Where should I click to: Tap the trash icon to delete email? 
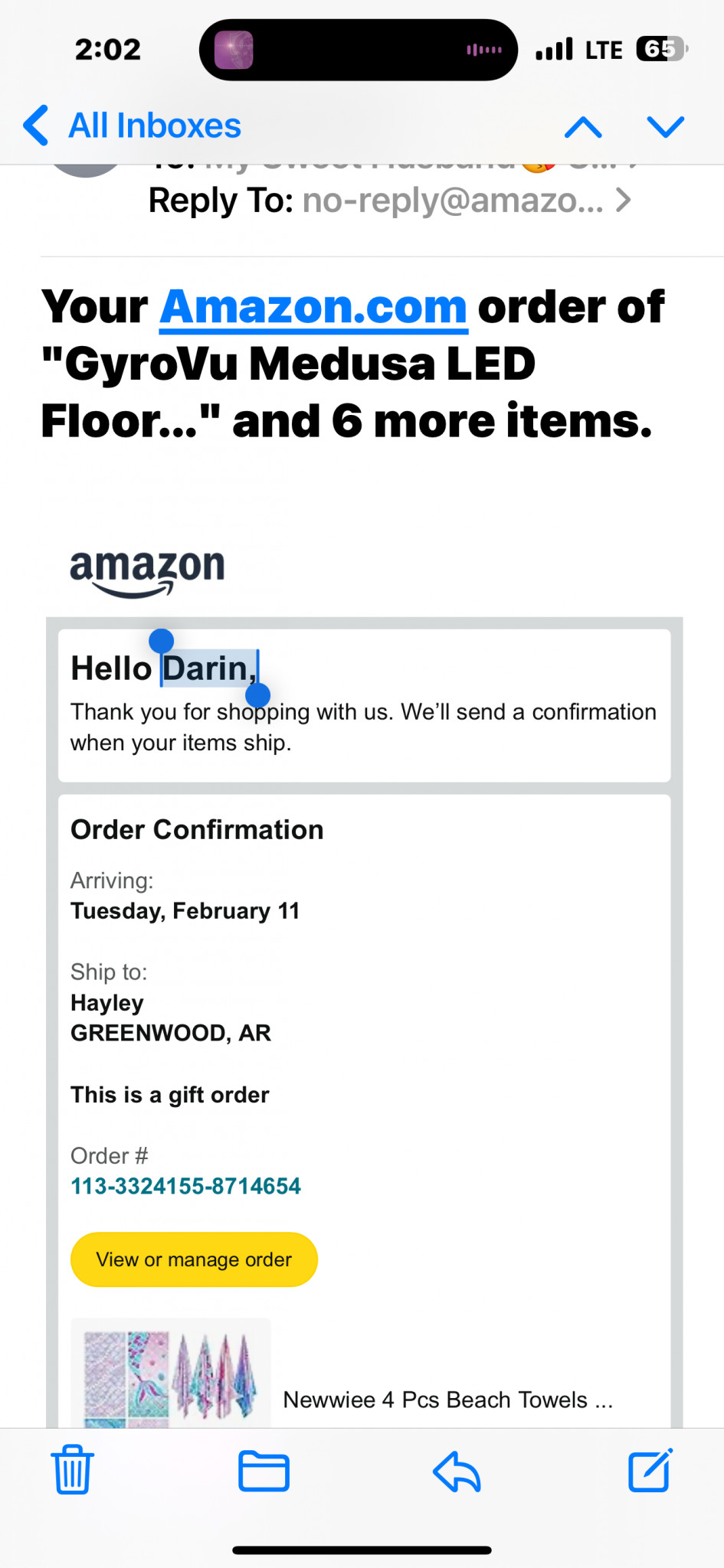click(x=73, y=1469)
